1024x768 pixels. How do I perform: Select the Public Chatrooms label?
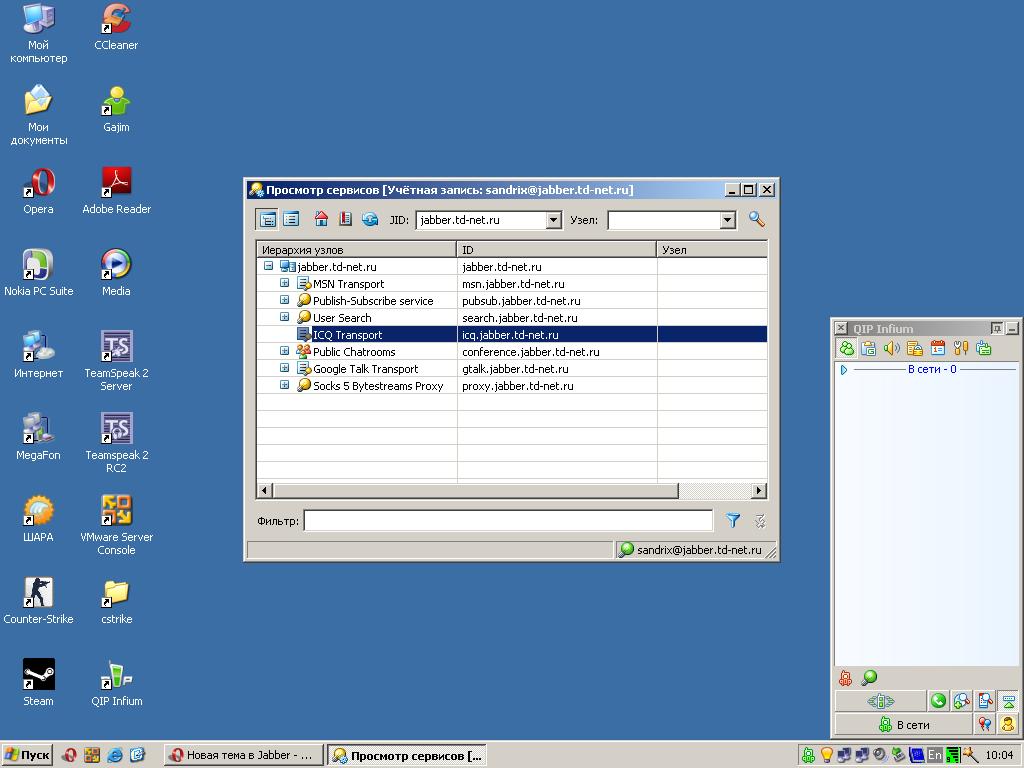(x=354, y=352)
